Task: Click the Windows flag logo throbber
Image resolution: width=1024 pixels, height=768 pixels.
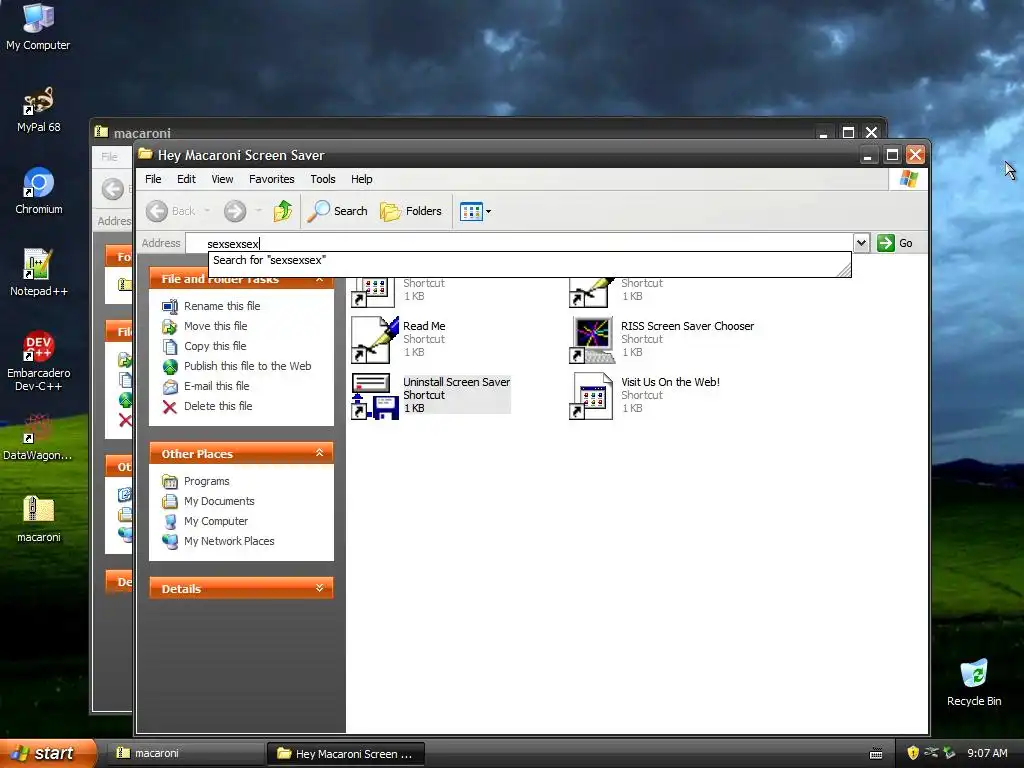Action: click(908, 179)
